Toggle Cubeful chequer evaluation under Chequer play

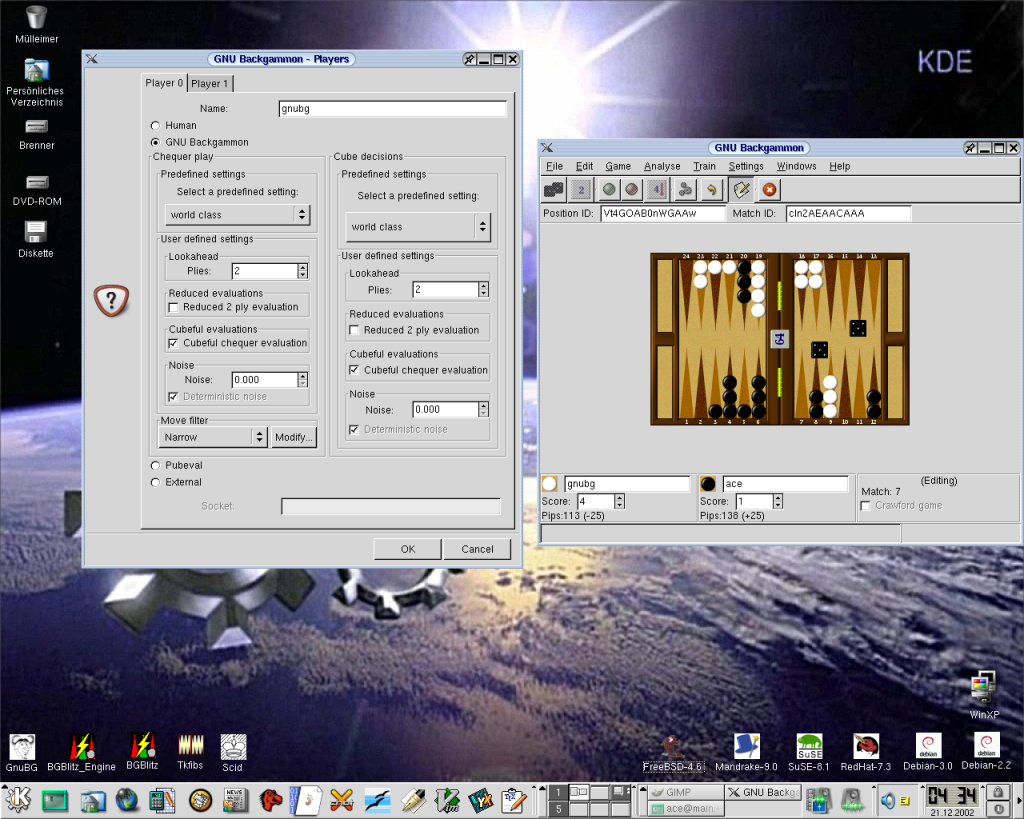(174, 343)
